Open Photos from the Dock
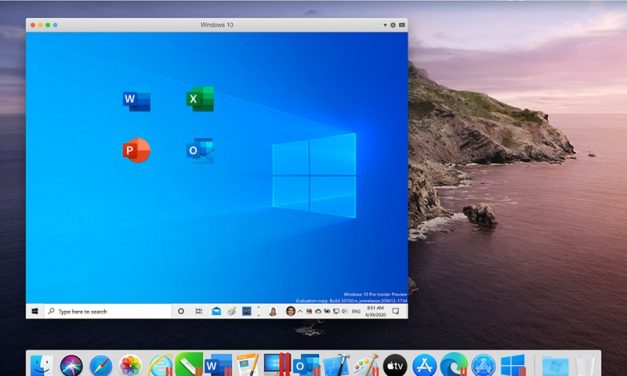Image resolution: width=627 pixels, height=376 pixels. (130, 365)
